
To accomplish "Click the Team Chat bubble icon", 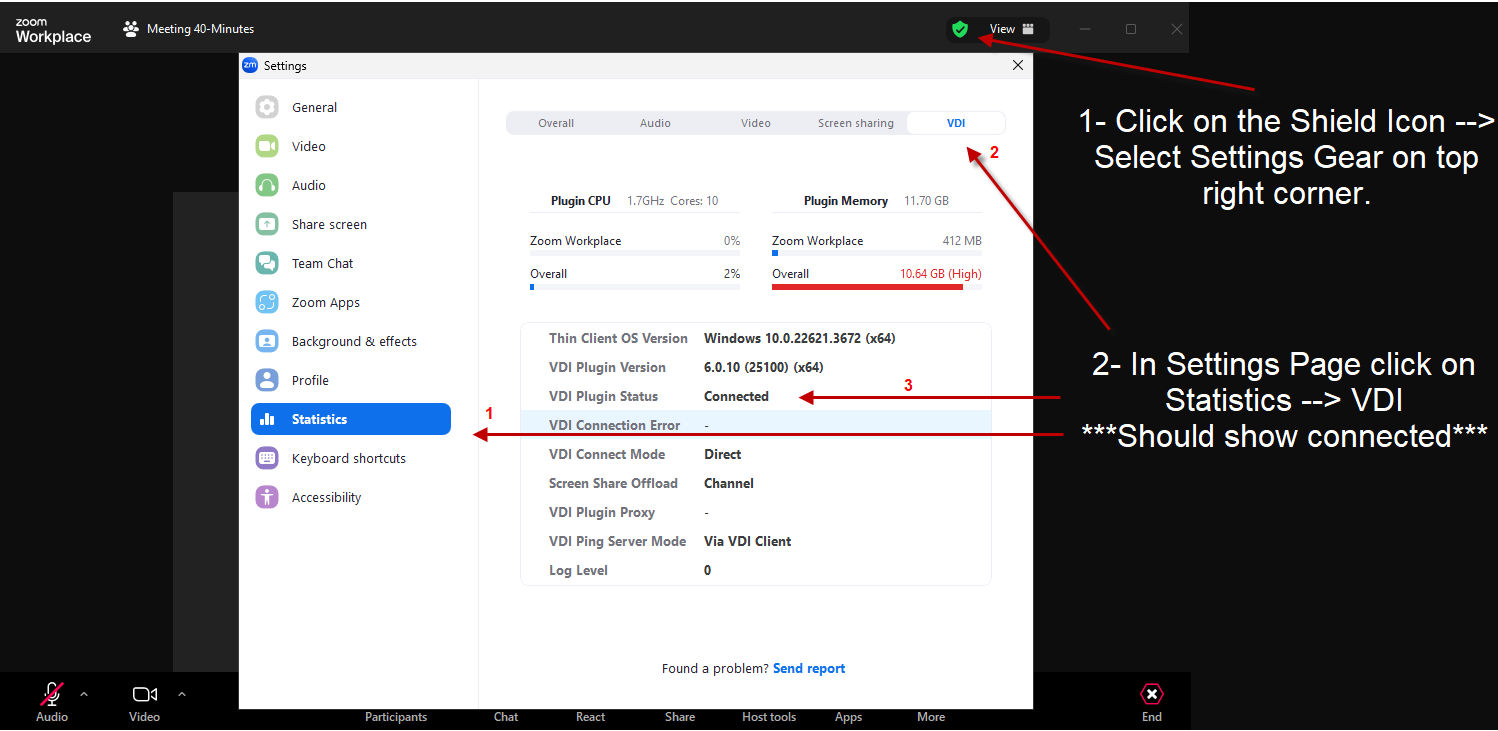I will point(267,263).
